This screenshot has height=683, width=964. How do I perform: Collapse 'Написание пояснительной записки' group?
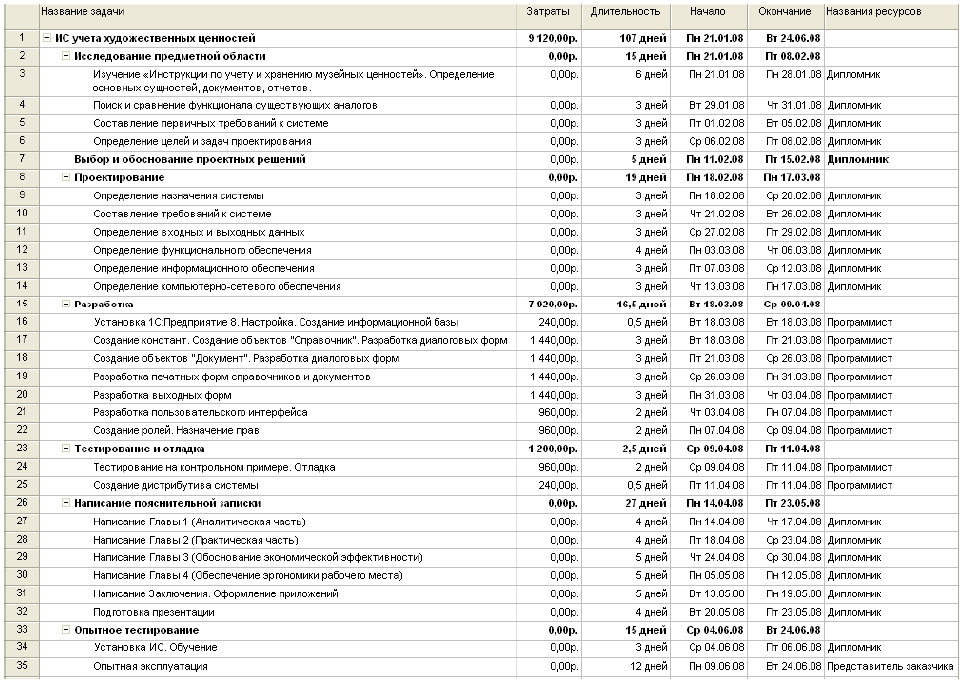[66, 503]
